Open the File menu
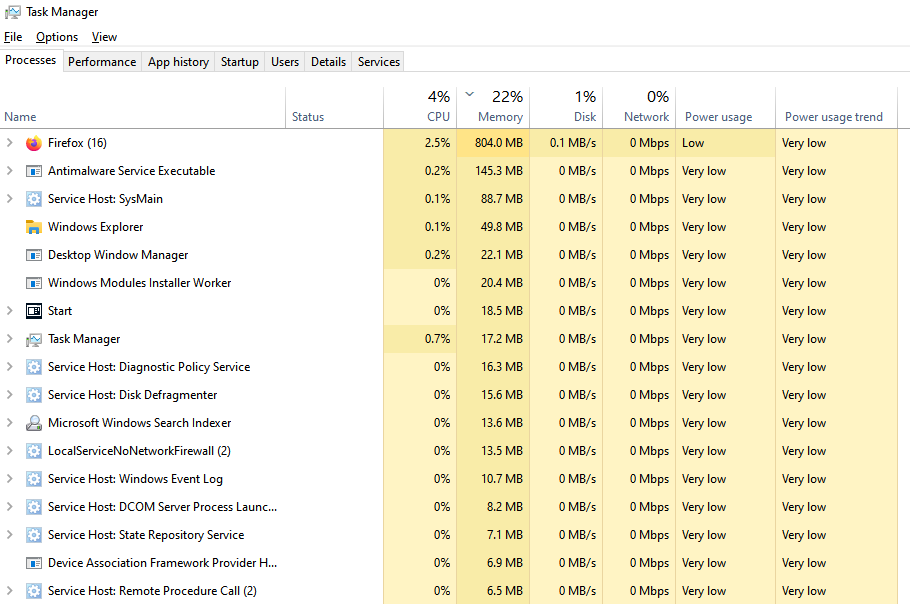Screen dimensions: 910x604 [x=13, y=37]
